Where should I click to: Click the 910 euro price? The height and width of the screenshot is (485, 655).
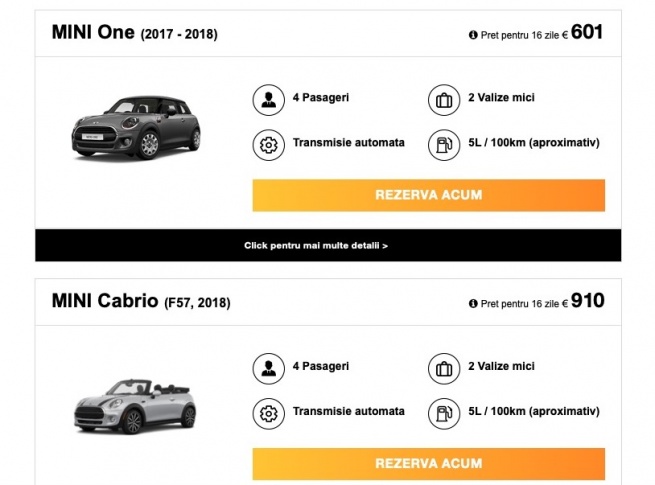pos(587,301)
